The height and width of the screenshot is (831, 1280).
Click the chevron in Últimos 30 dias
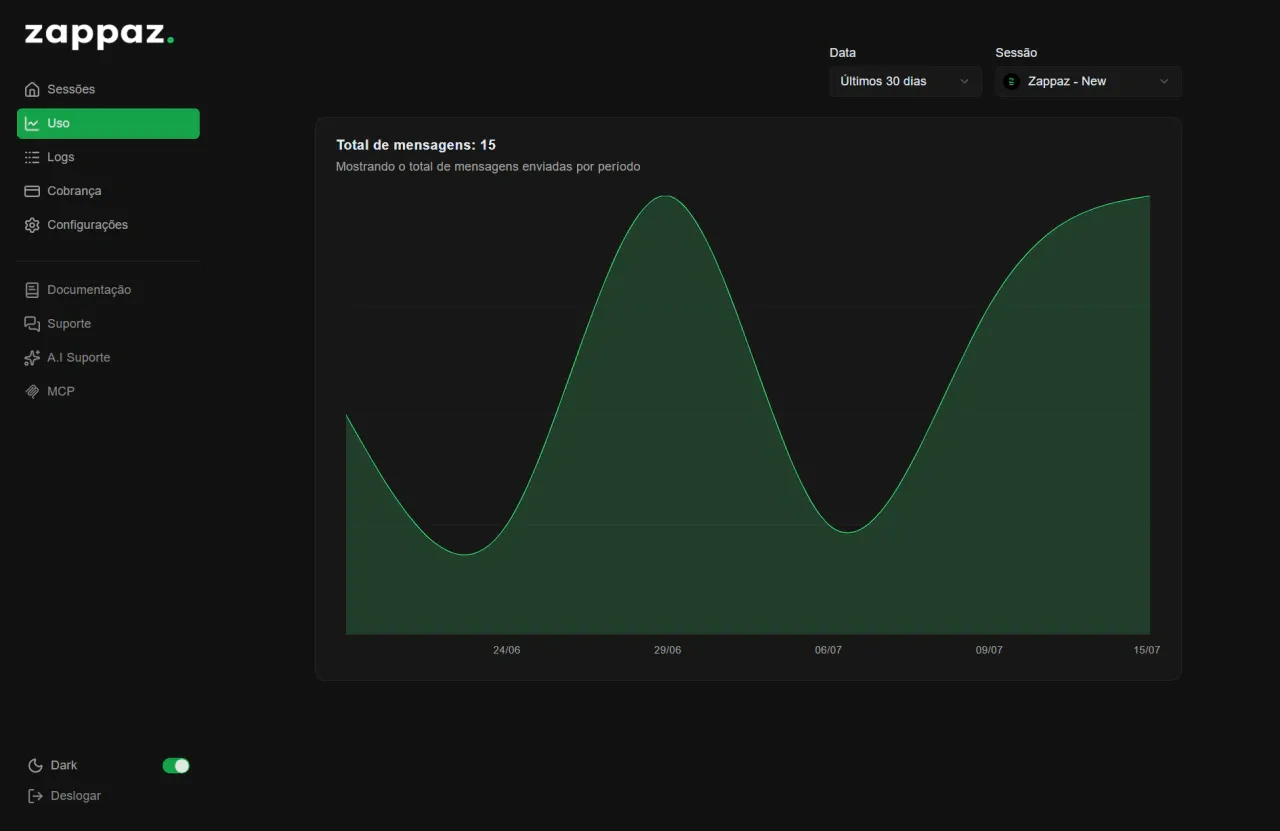tap(964, 81)
